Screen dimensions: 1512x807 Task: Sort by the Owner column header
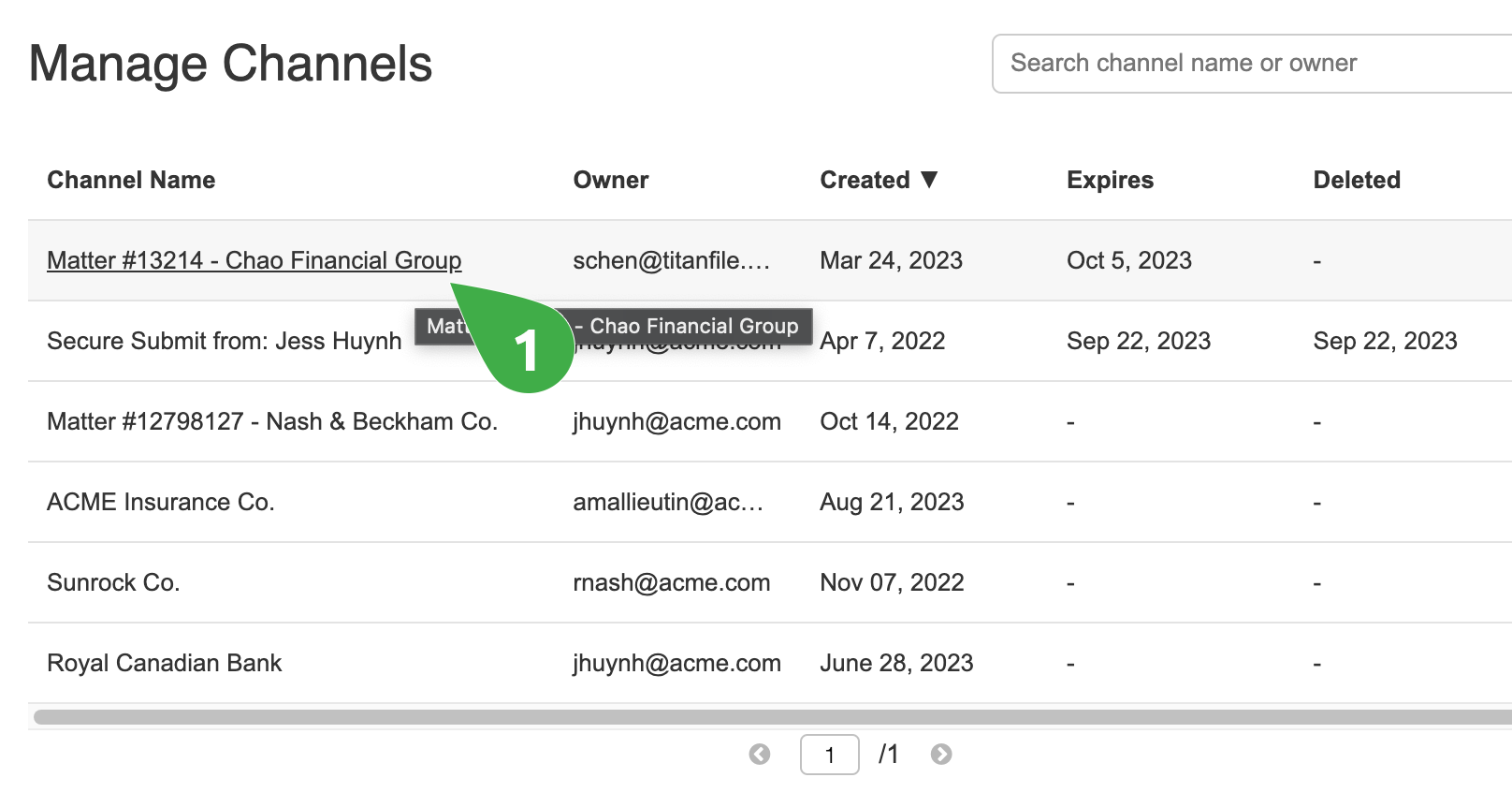click(611, 180)
